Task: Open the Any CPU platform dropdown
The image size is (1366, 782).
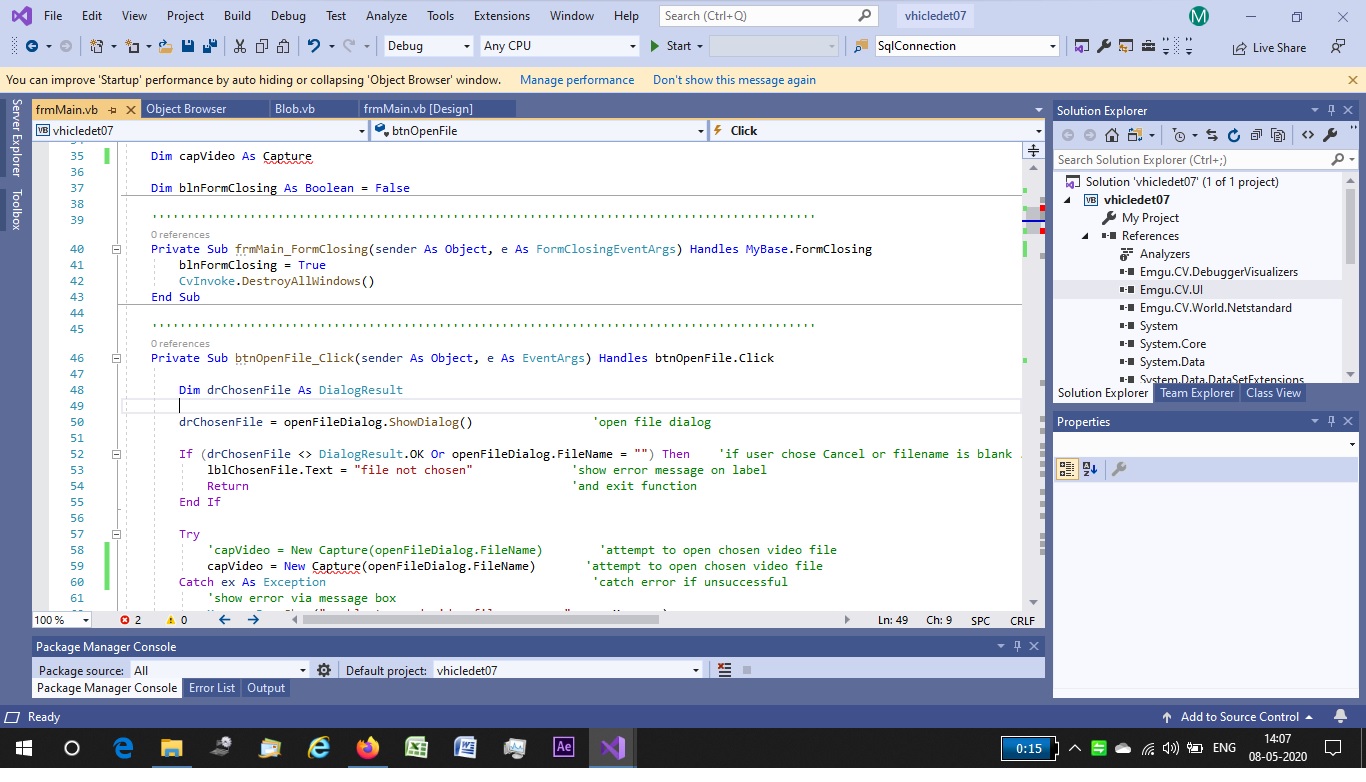Action: point(559,46)
